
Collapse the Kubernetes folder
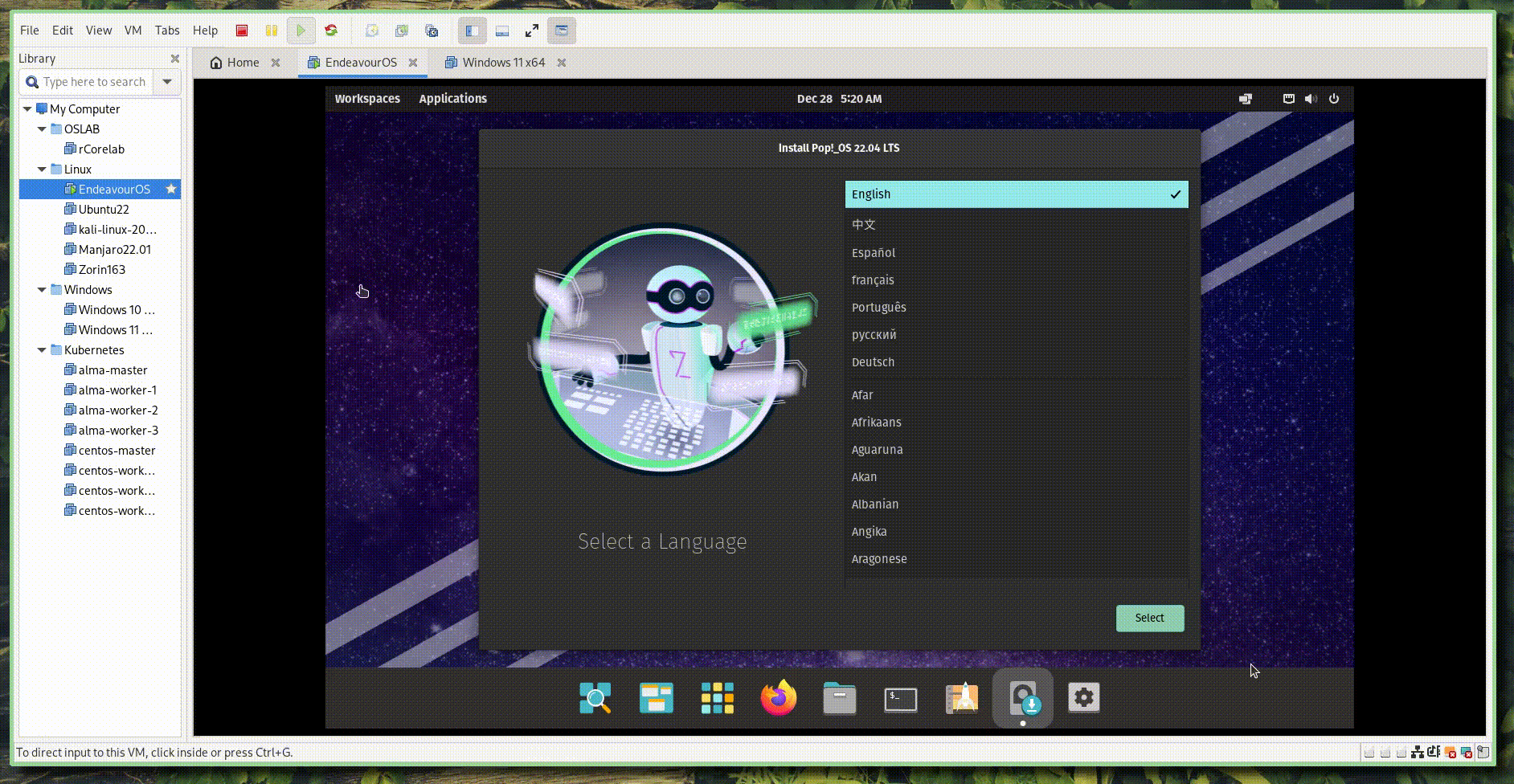[x=42, y=349]
